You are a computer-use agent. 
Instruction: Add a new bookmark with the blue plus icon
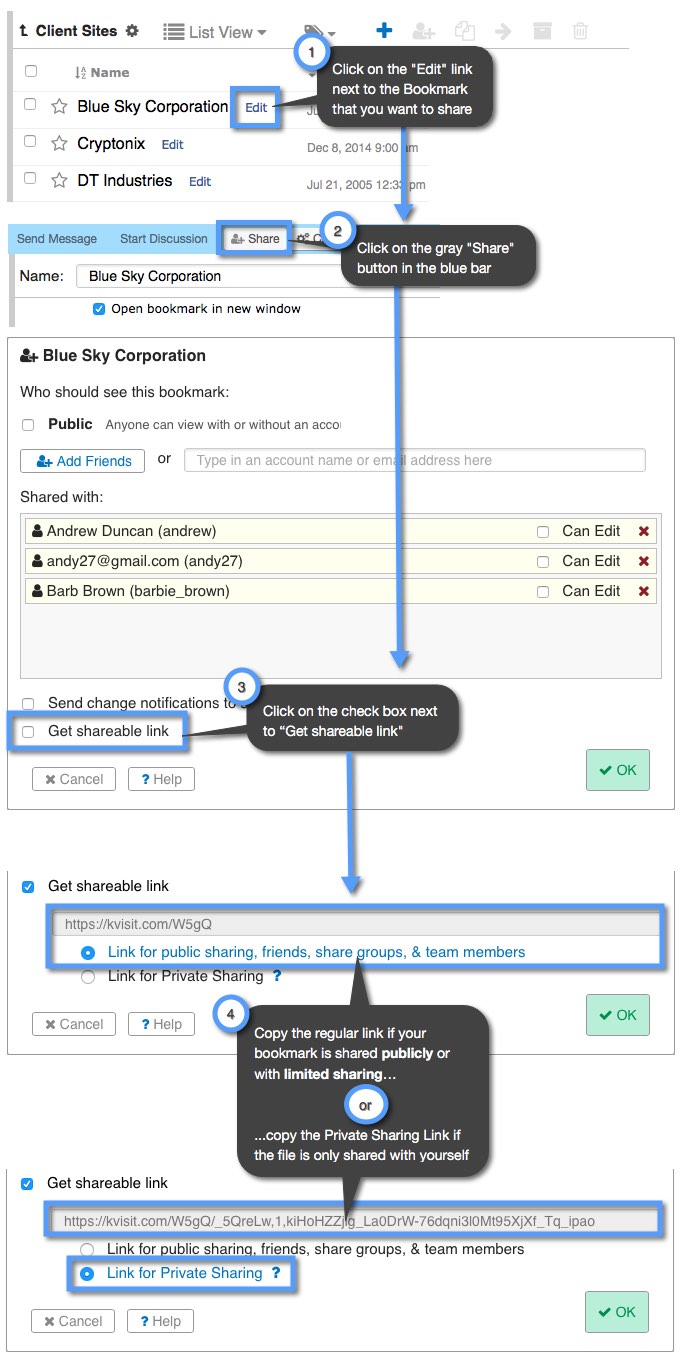pos(384,30)
